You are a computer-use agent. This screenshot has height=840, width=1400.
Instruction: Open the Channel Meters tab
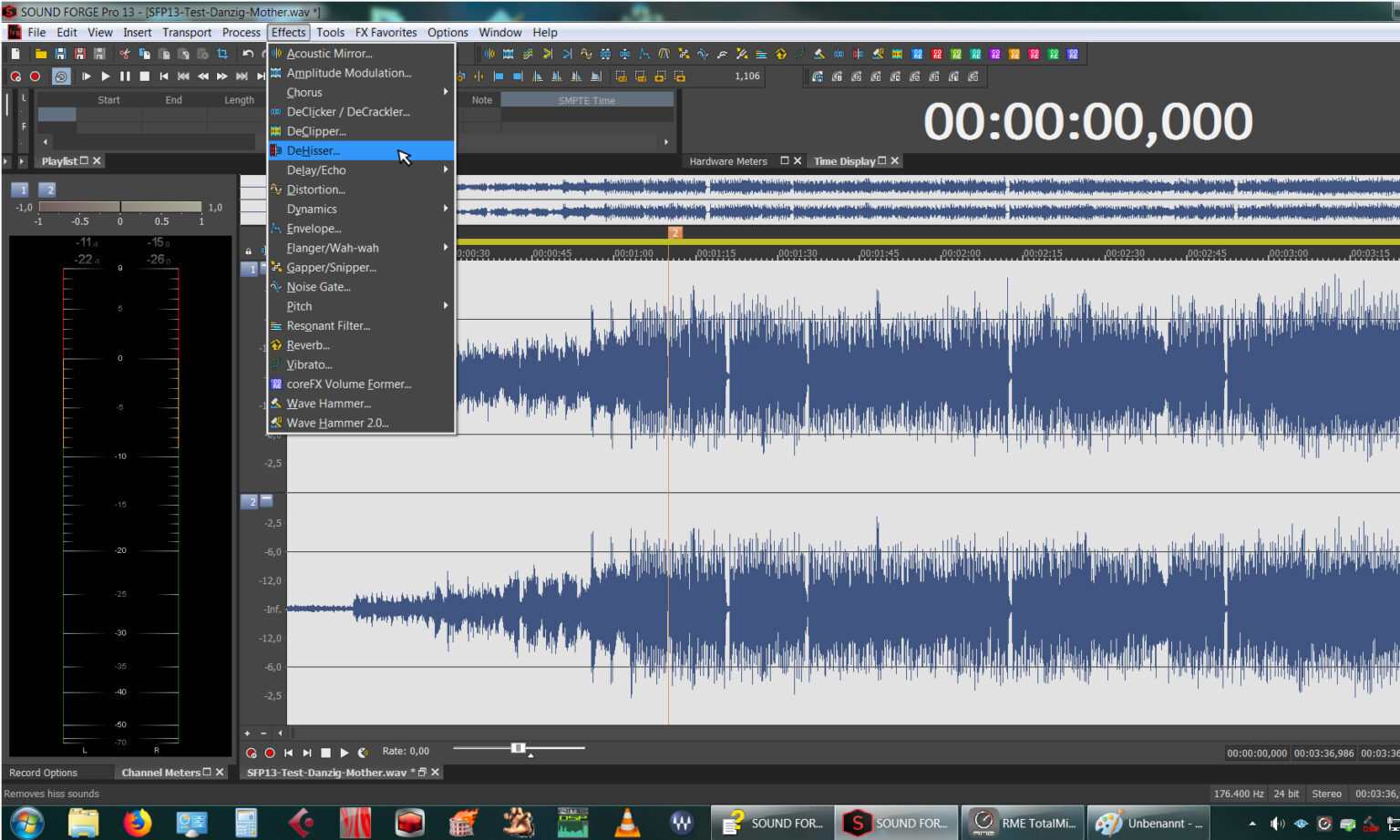click(x=160, y=773)
